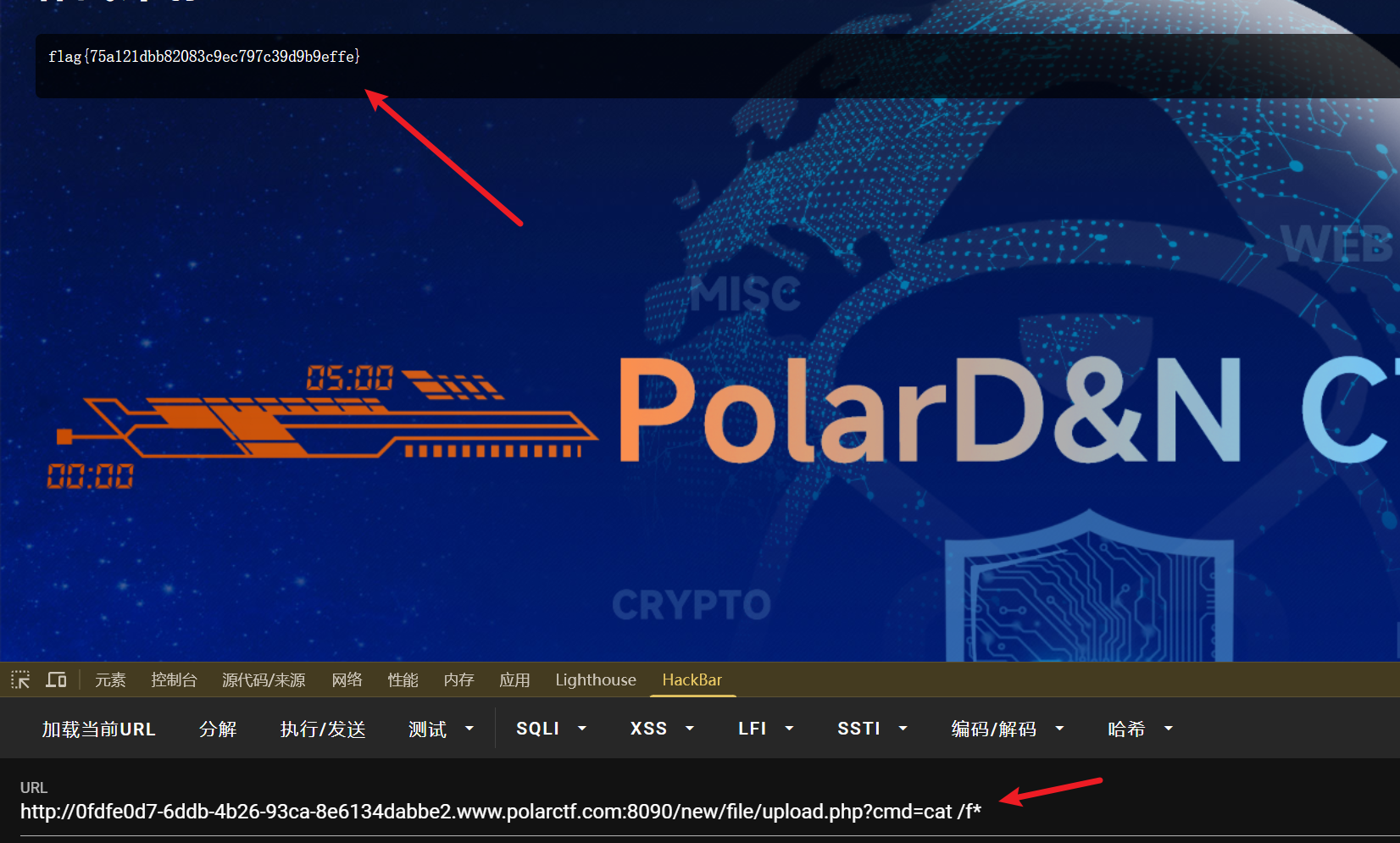Image resolution: width=1400 pixels, height=843 pixels.
Task: Activate the inspect element picker icon
Action: click(x=20, y=679)
